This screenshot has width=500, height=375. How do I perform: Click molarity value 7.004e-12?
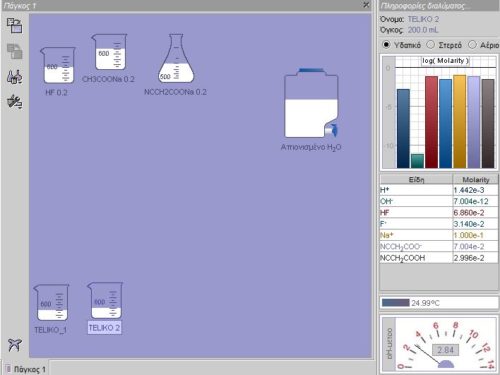click(471, 201)
